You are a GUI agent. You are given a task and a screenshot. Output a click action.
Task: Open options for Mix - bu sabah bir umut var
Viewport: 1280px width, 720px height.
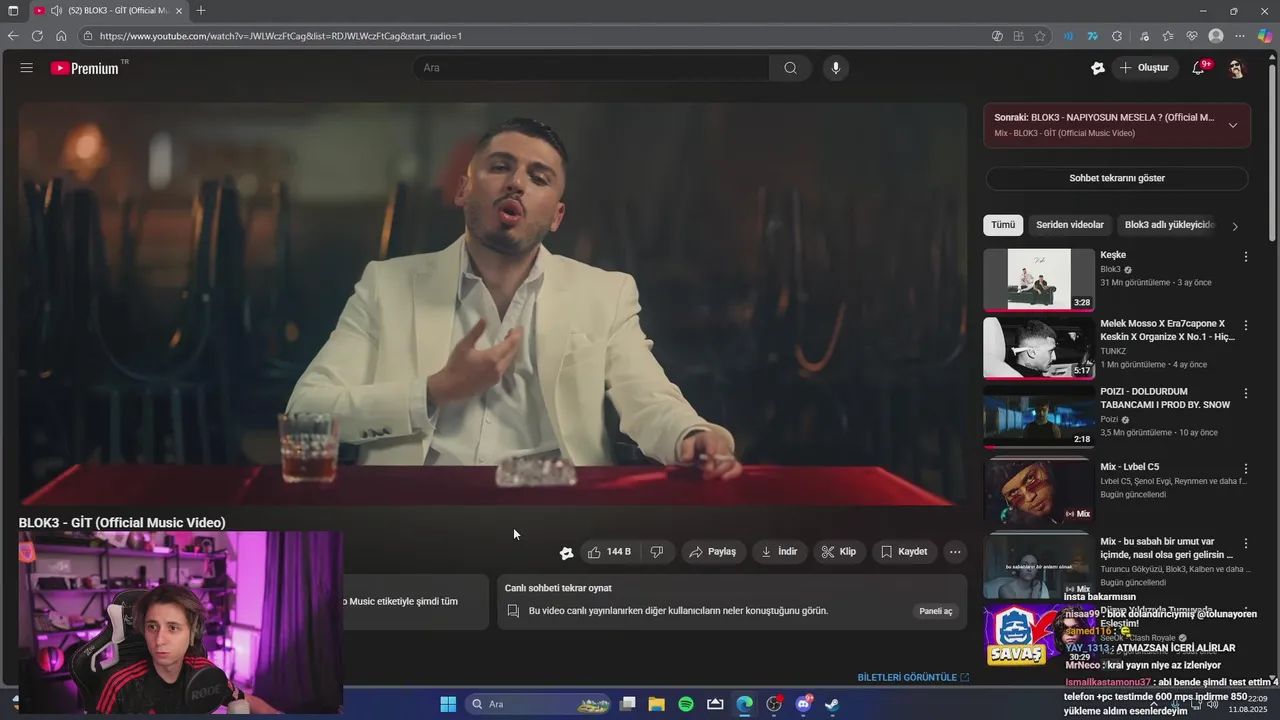pos(1246,544)
